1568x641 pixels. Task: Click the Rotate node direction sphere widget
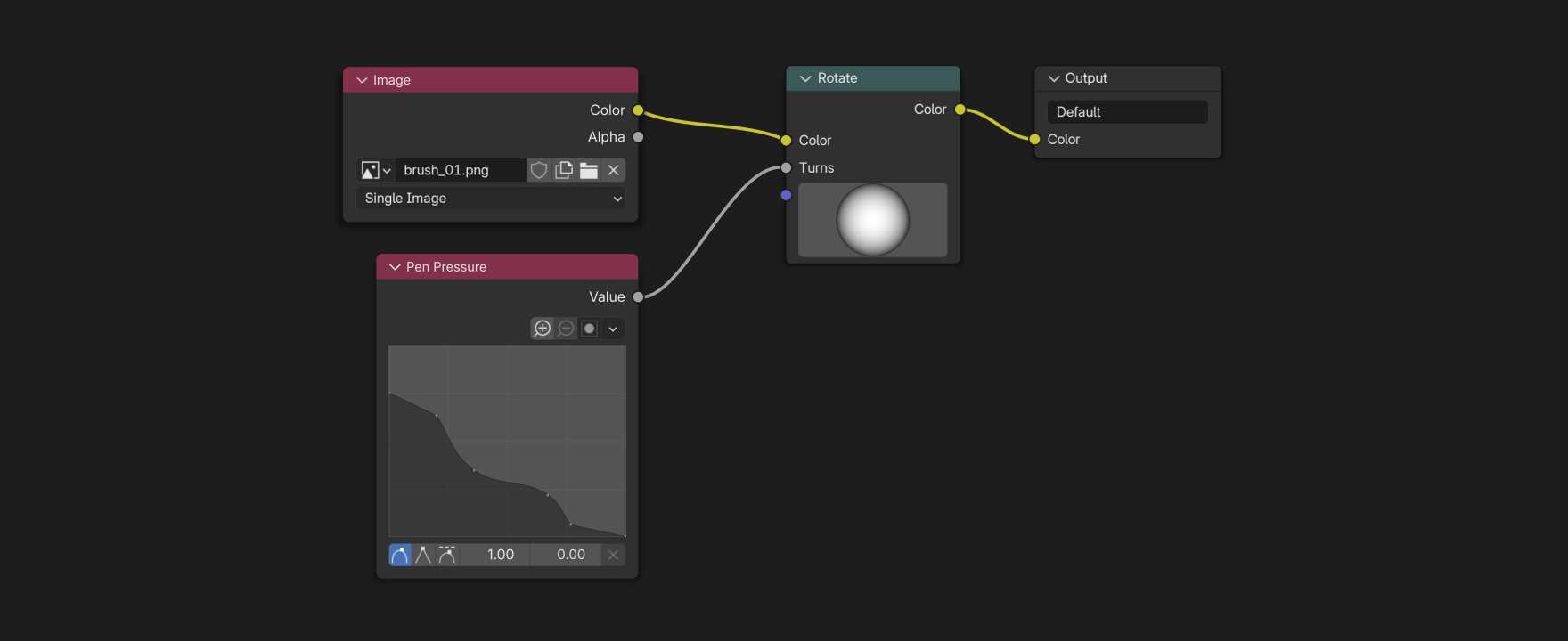click(x=872, y=220)
